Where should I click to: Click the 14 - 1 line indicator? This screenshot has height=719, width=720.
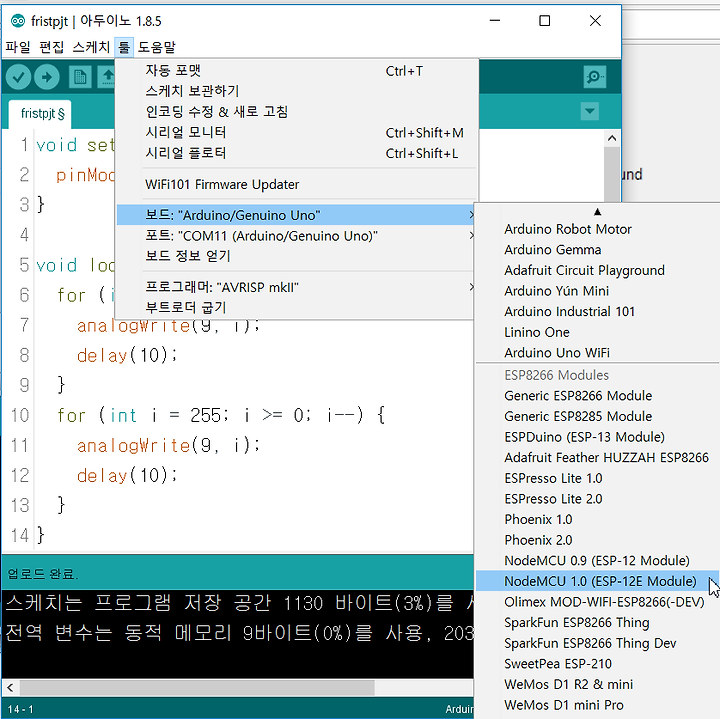tap(20, 709)
